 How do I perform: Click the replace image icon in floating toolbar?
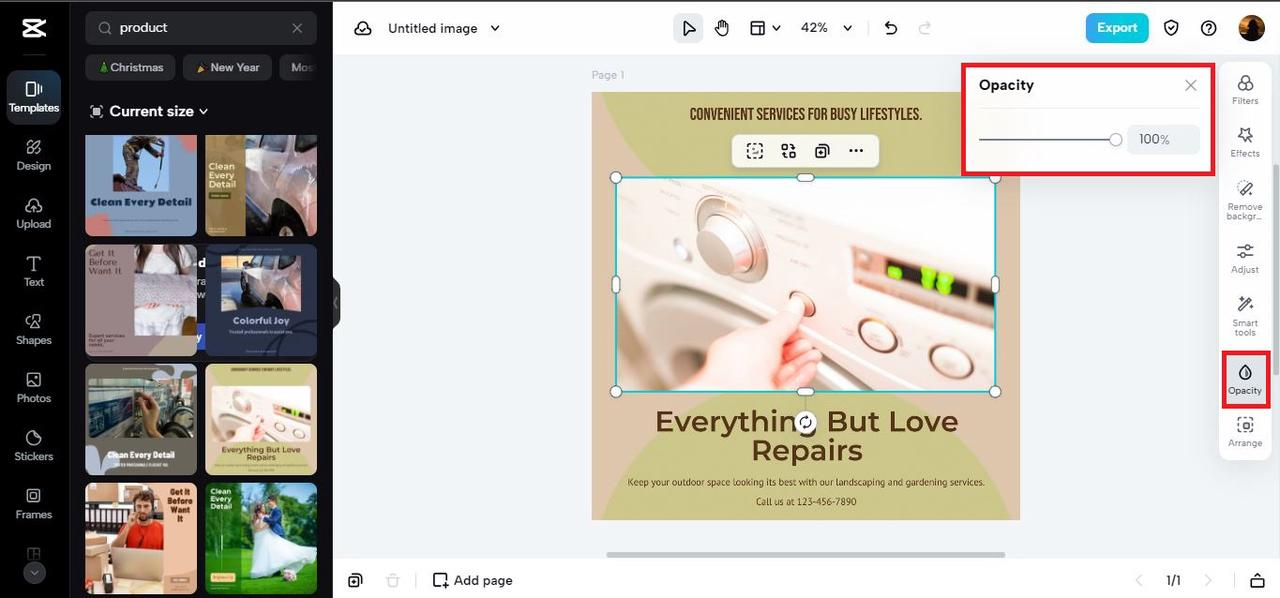(x=789, y=151)
